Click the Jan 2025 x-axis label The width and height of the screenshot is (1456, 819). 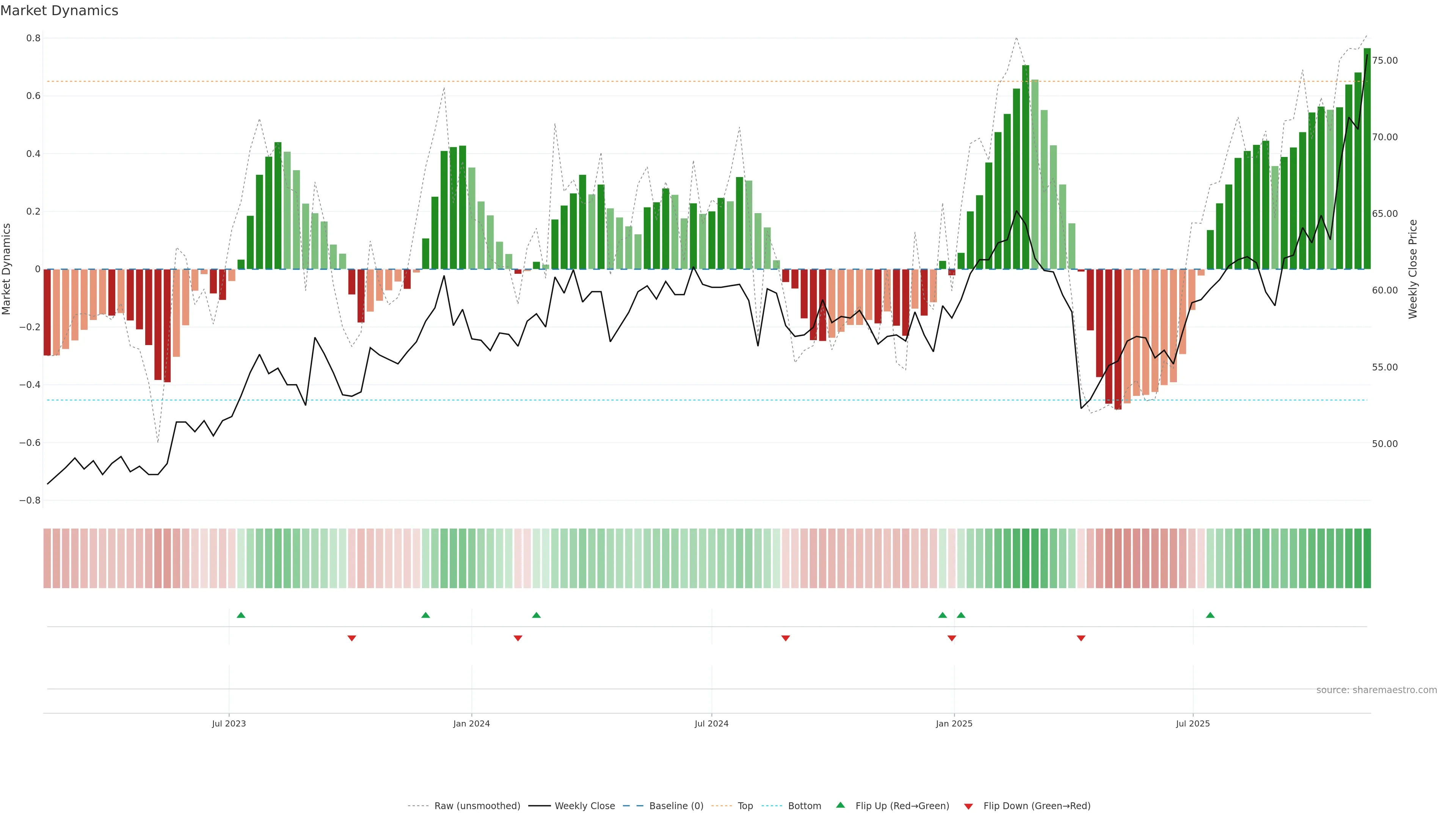point(954,723)
